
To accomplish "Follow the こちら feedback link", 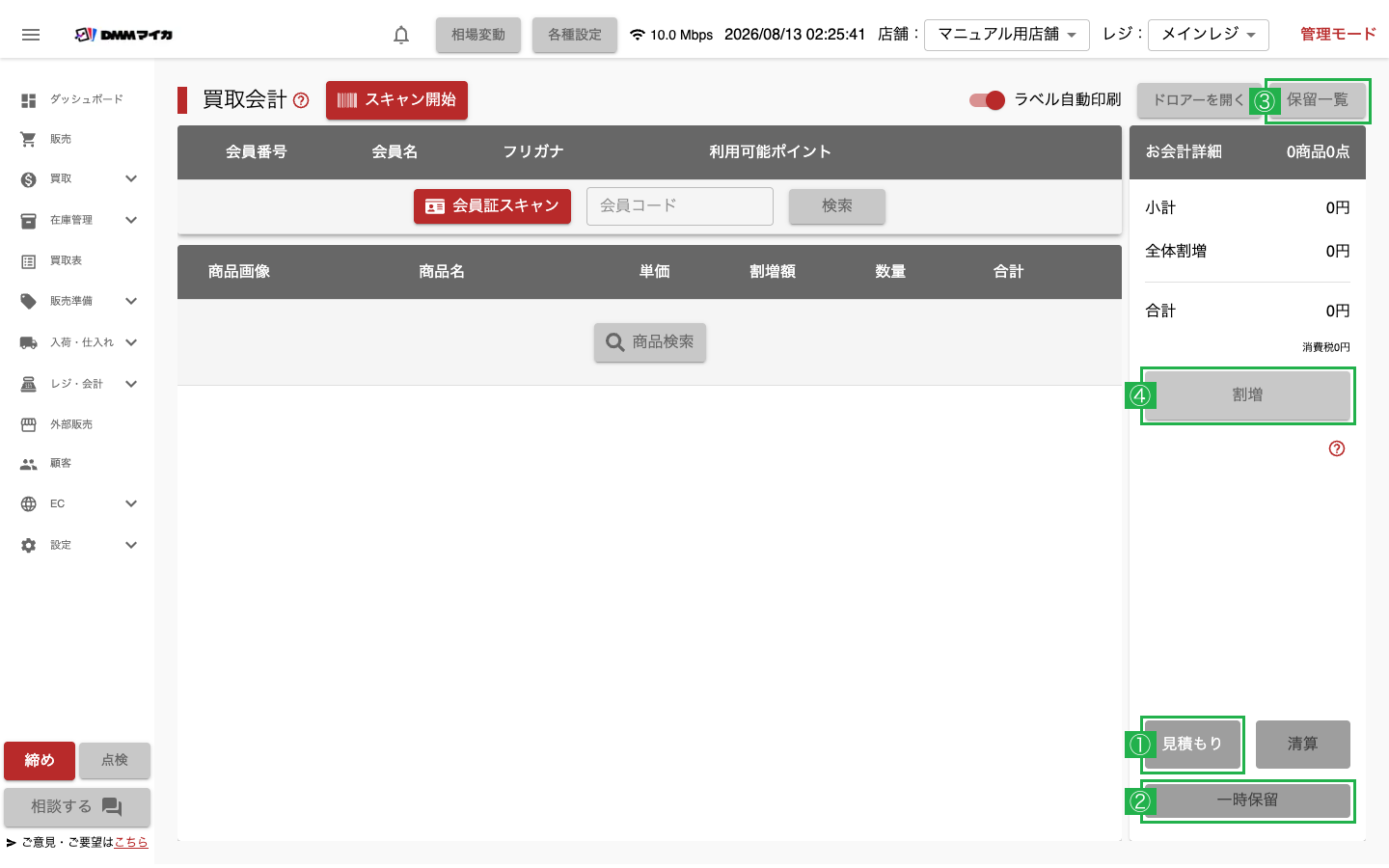I will 131,842.
